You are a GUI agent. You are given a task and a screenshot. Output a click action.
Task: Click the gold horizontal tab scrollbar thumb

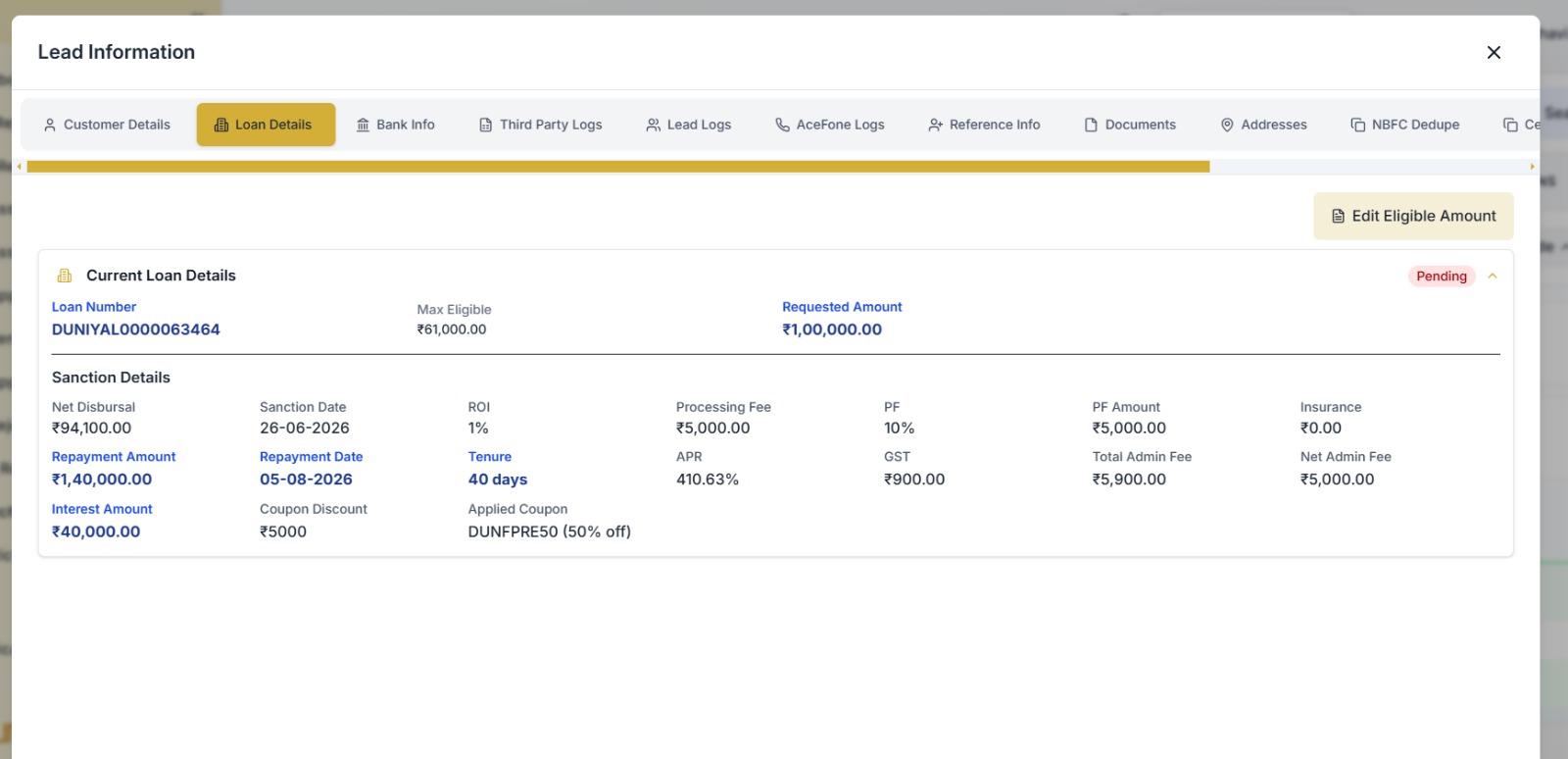[x=618, y=167]
